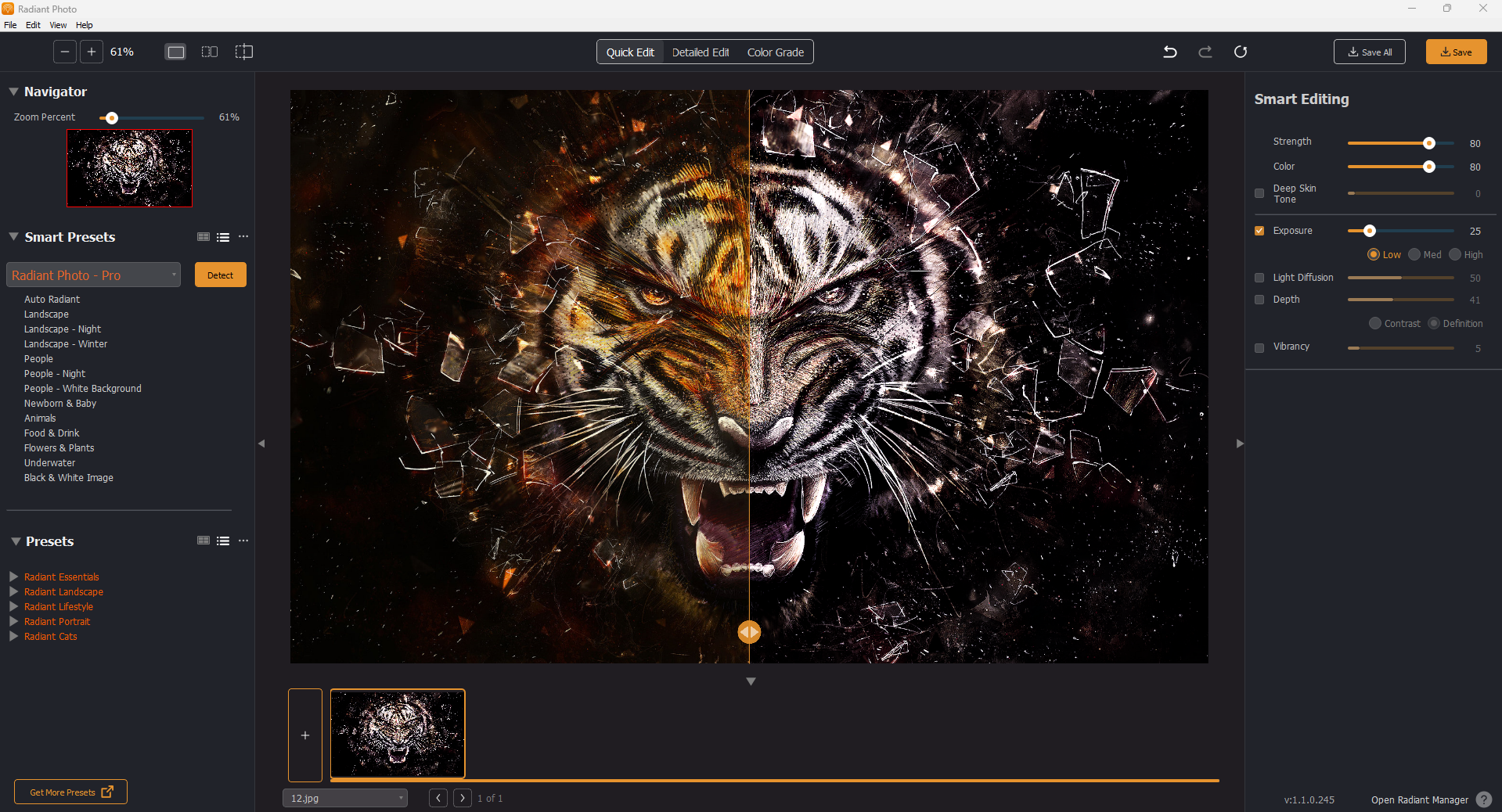Redo the last edit

point(1205,52)
